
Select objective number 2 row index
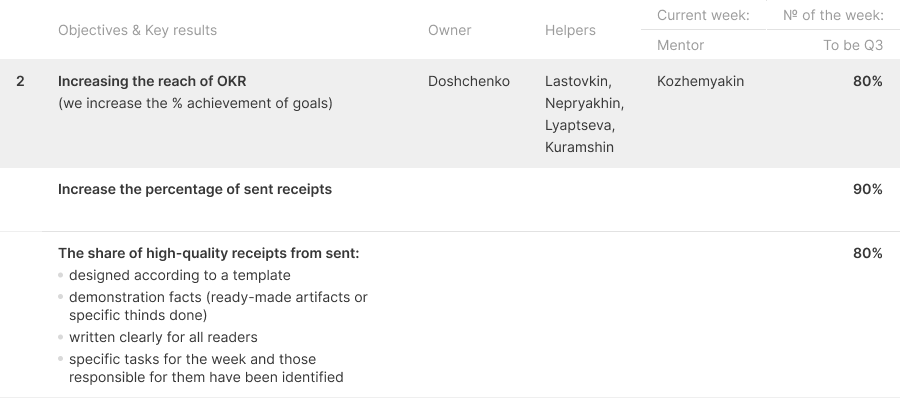[x=20, y=82]
